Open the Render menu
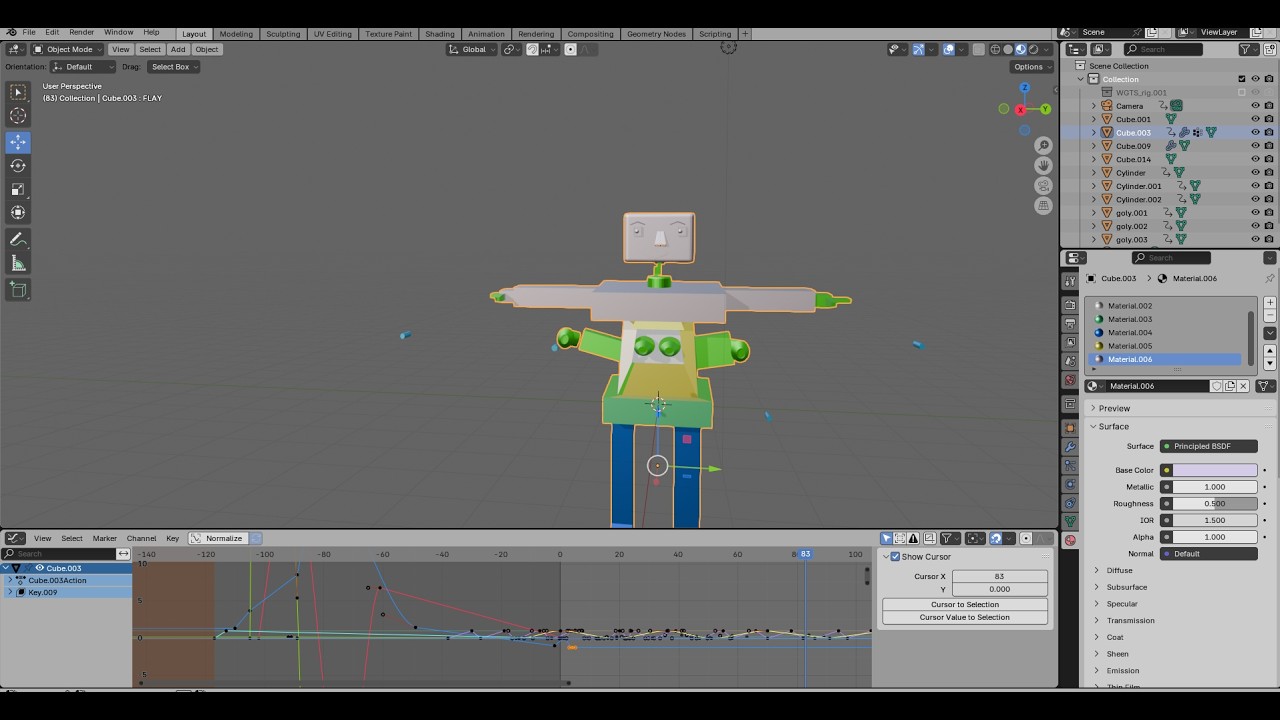The height and width of the screenshot is (720, 1280). pyautogui.click(x=81, y=33)
